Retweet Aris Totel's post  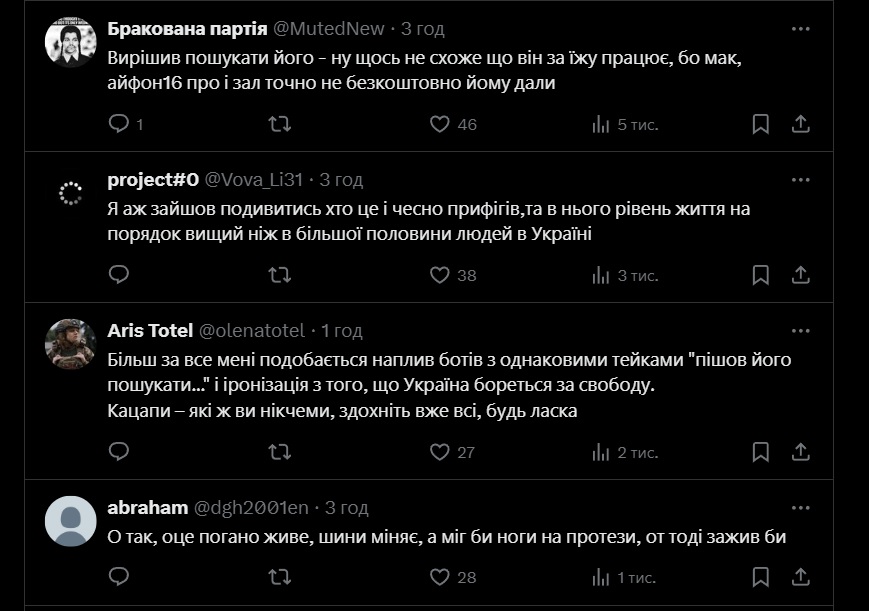pos(281,453)
